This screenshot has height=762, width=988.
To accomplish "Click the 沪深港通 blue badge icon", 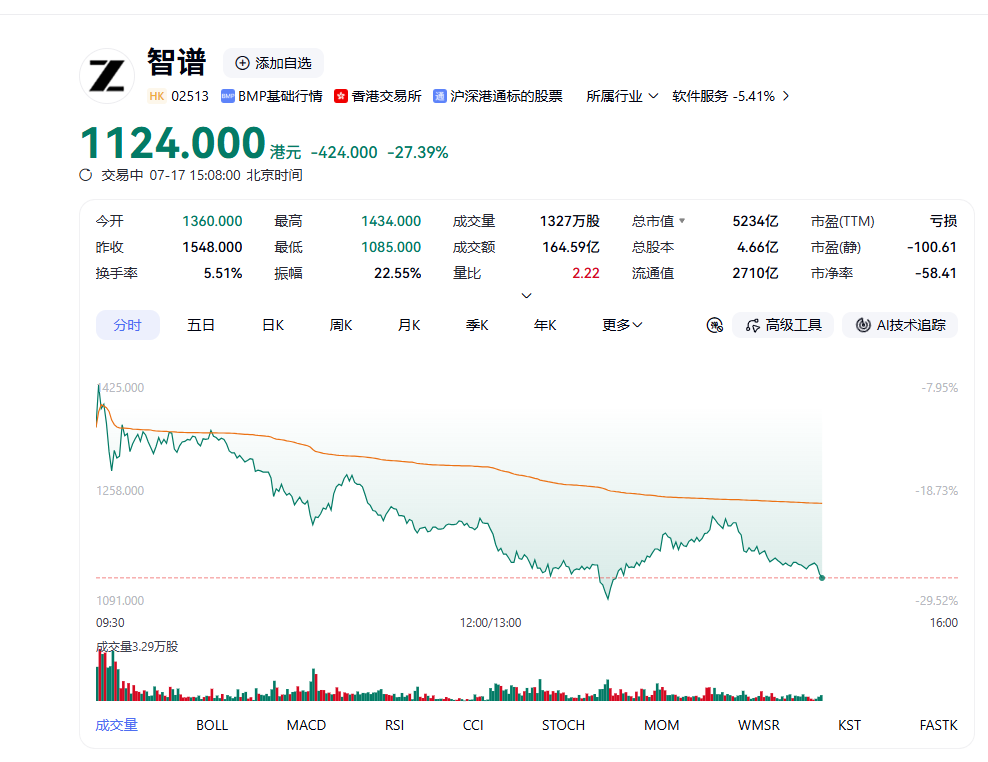I will (440, 96).
